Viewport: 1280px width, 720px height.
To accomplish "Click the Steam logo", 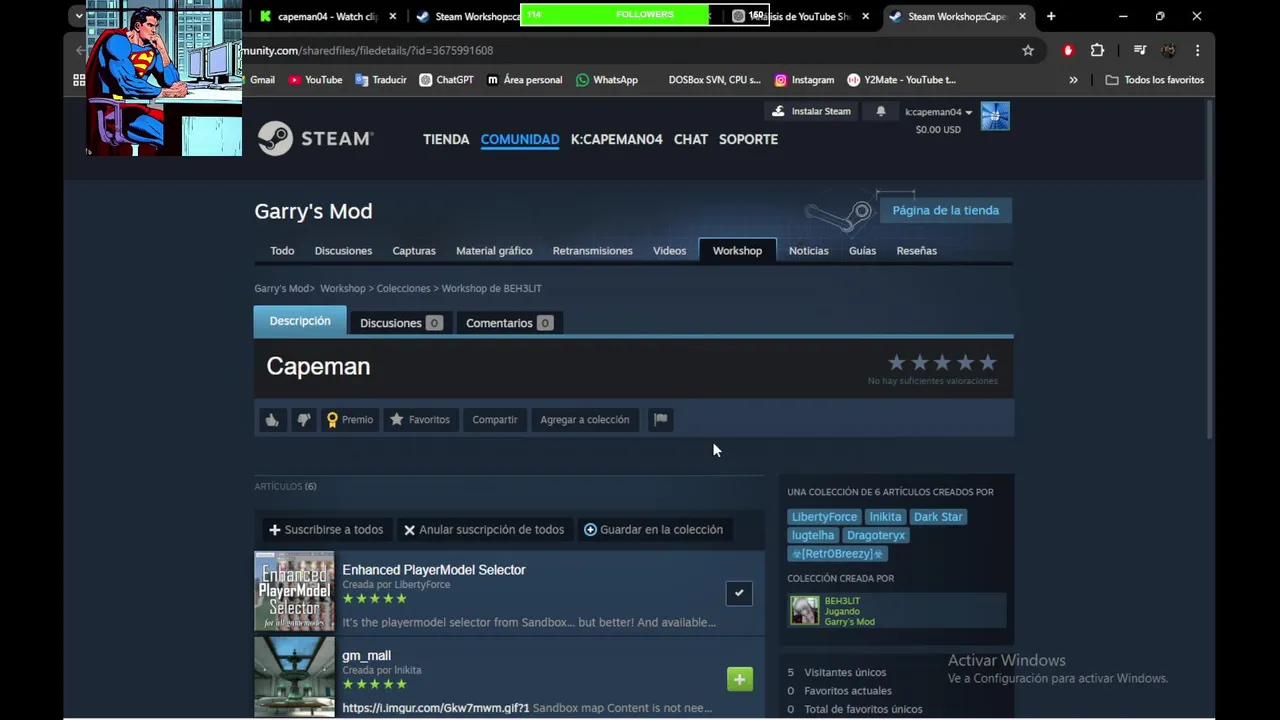I will (315, 139).
